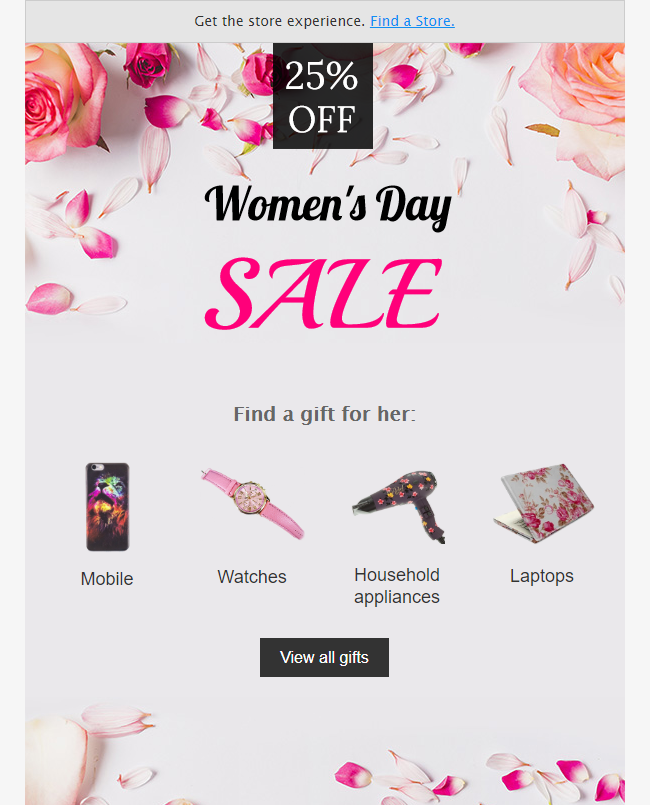The width and height of the screenshot is (650, 805).
Task: Select the Household appliances label
Action: click(x=397, y=586)
